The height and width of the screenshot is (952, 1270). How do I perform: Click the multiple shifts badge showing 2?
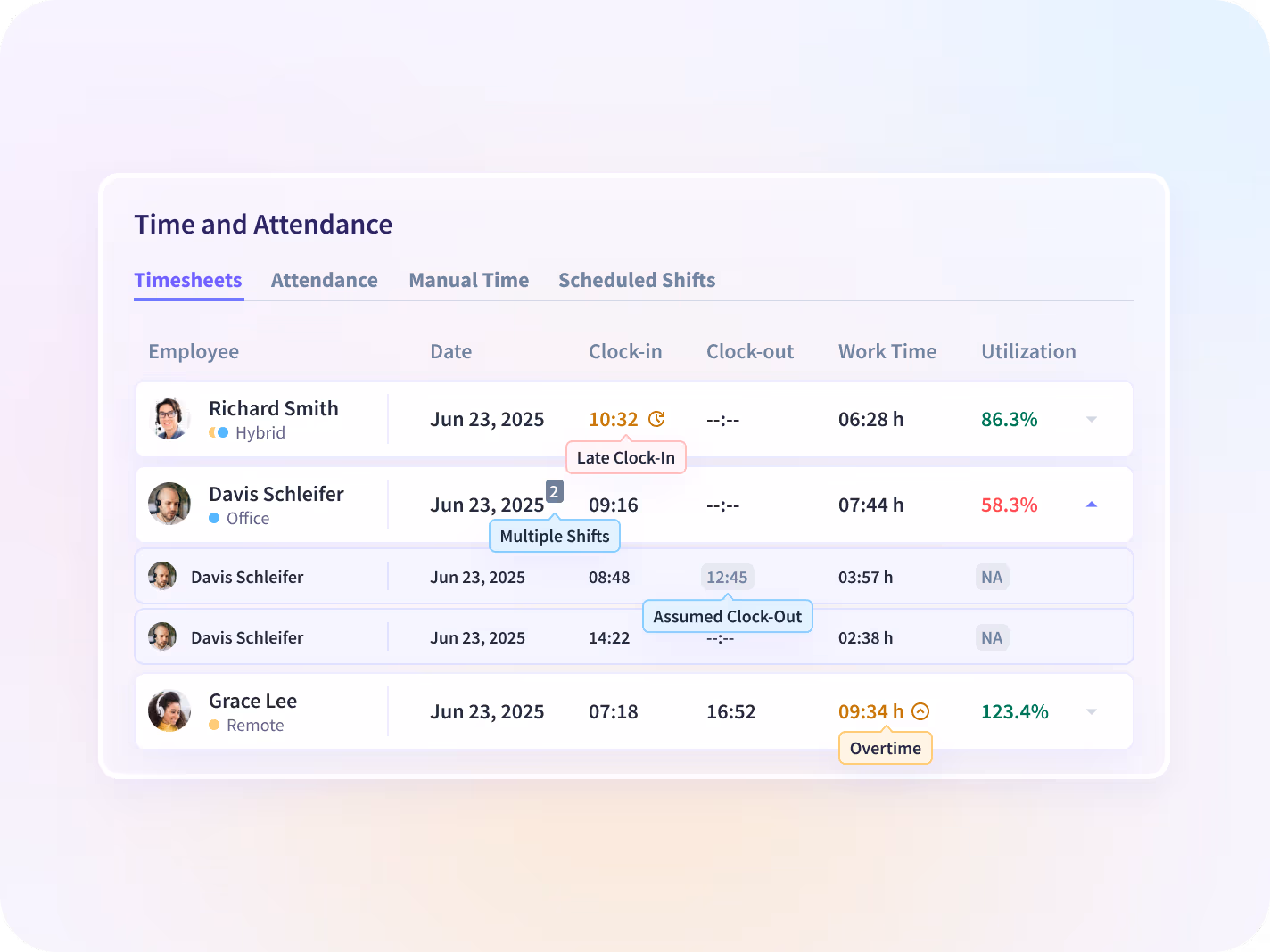pos(554,491)
